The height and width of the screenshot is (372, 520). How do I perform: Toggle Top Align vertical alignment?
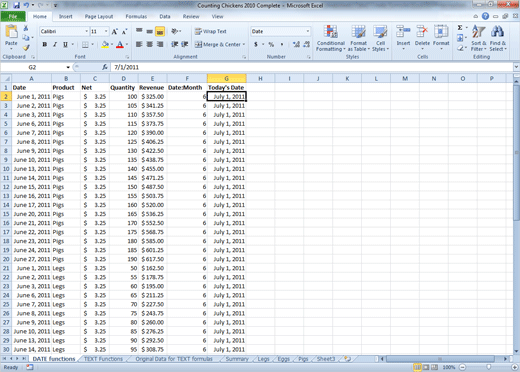click(139, 31)
